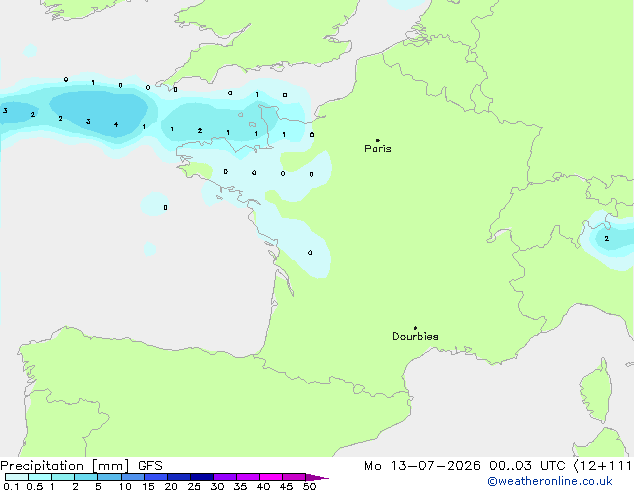Click the over-50 mm legend arrow tip

(317, 477)
